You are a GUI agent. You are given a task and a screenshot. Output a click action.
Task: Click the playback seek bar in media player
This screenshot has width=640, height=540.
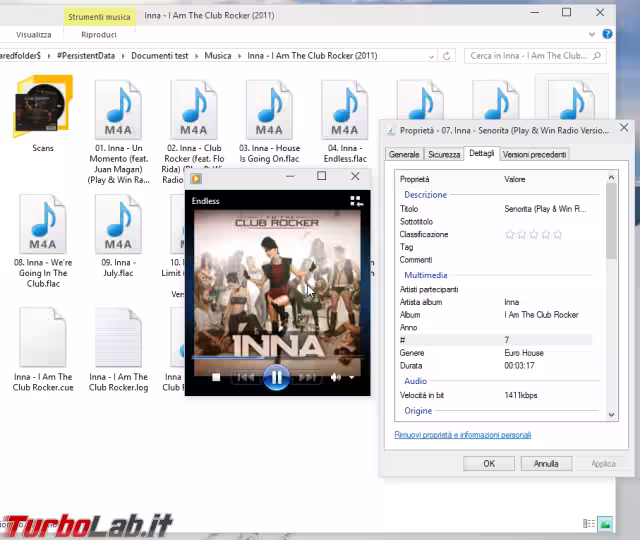(278, 357)
